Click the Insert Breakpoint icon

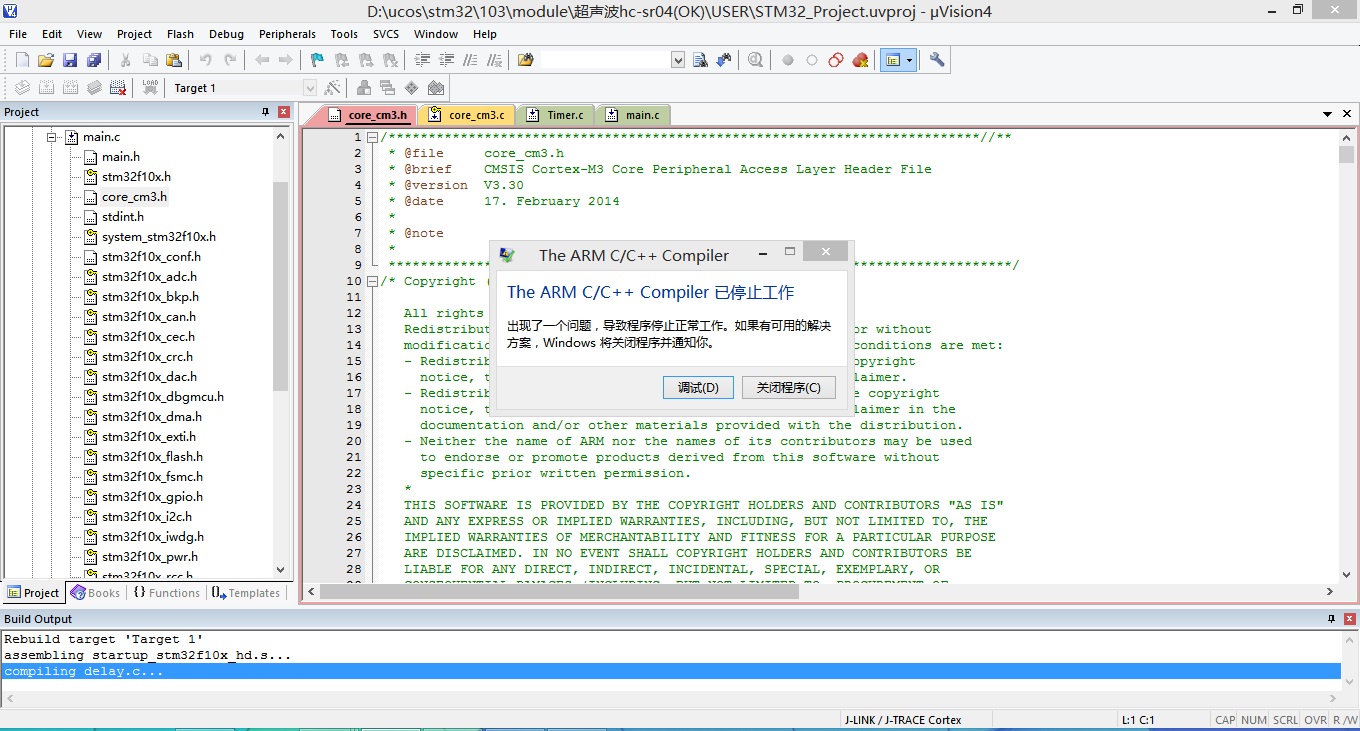788,60
